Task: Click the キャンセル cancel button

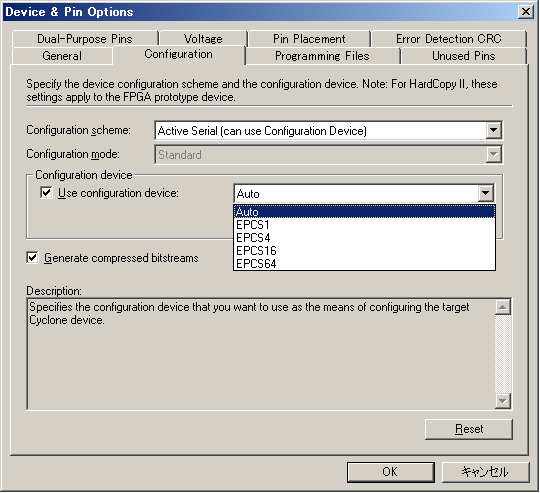Action: point(485,472)
